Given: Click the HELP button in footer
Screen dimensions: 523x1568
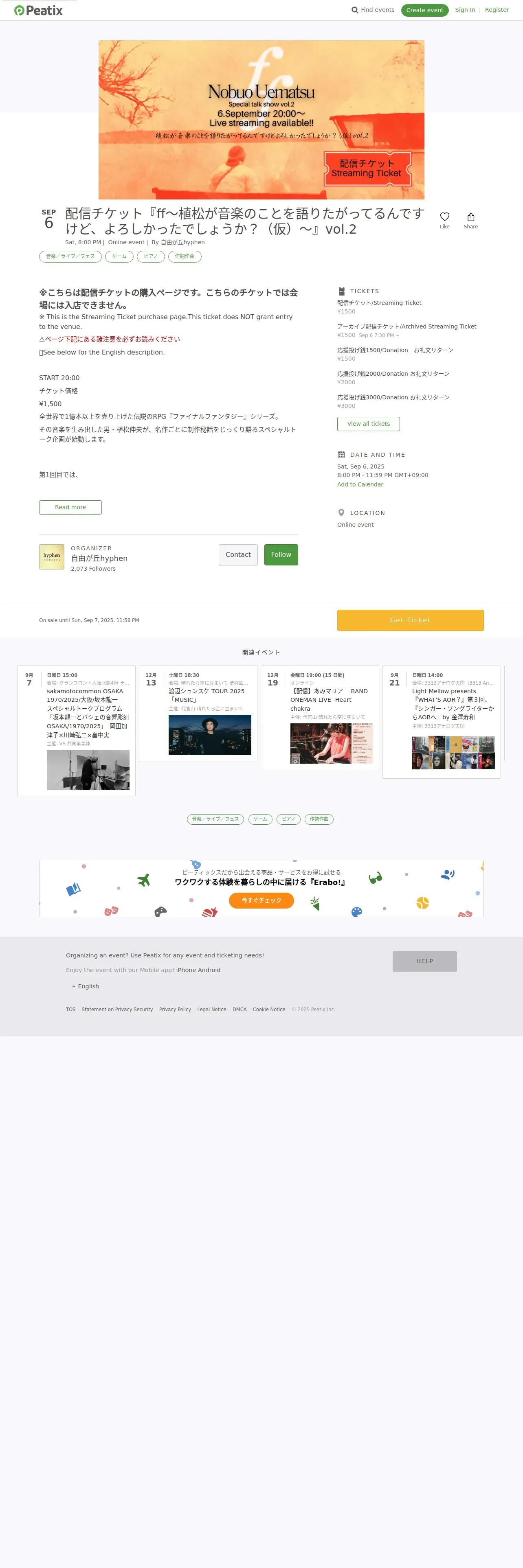Looking at the screenshot, I should [x=425, y=961].
